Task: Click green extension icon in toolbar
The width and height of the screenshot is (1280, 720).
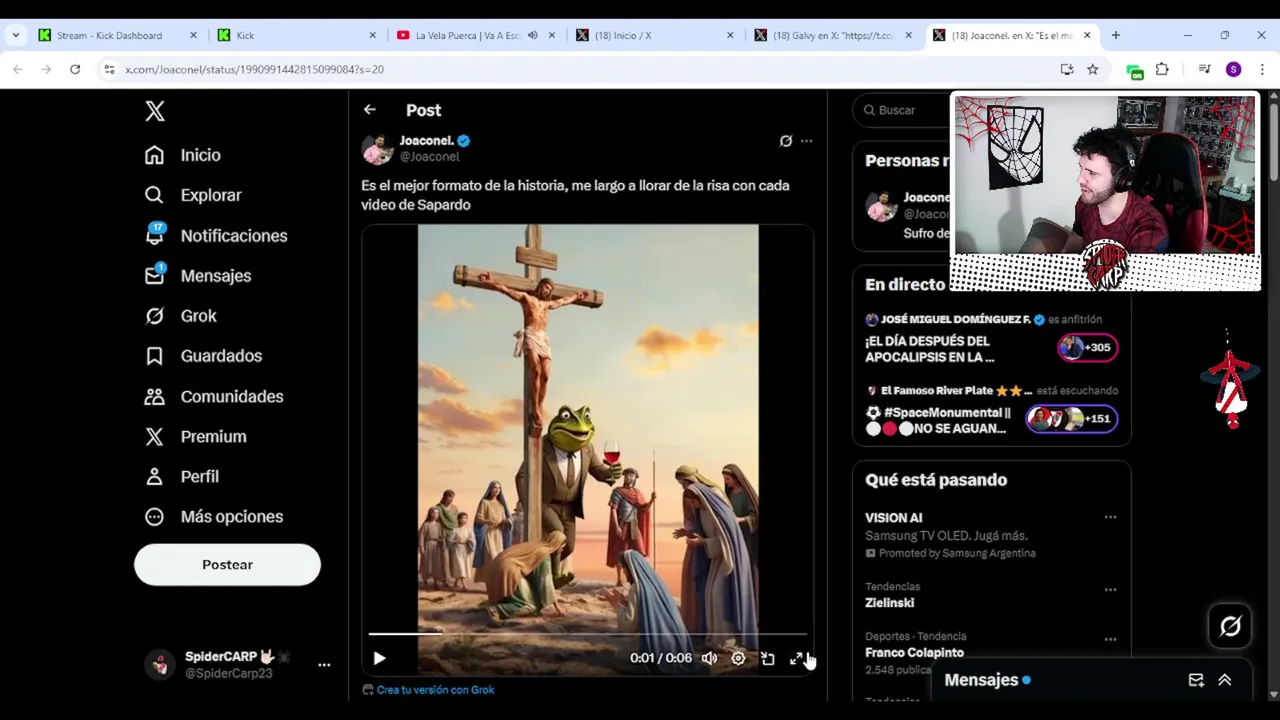Action: pos(1134,70)
